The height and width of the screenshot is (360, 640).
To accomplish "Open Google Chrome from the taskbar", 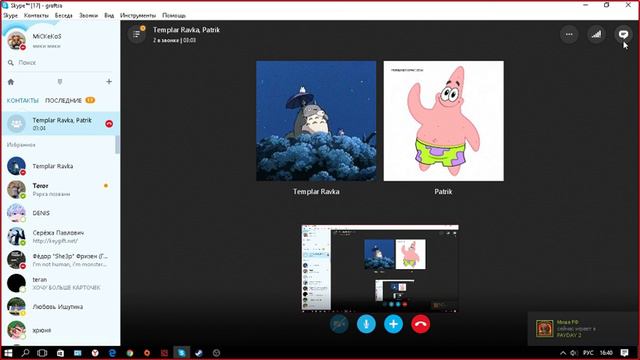I will (130, 353).
